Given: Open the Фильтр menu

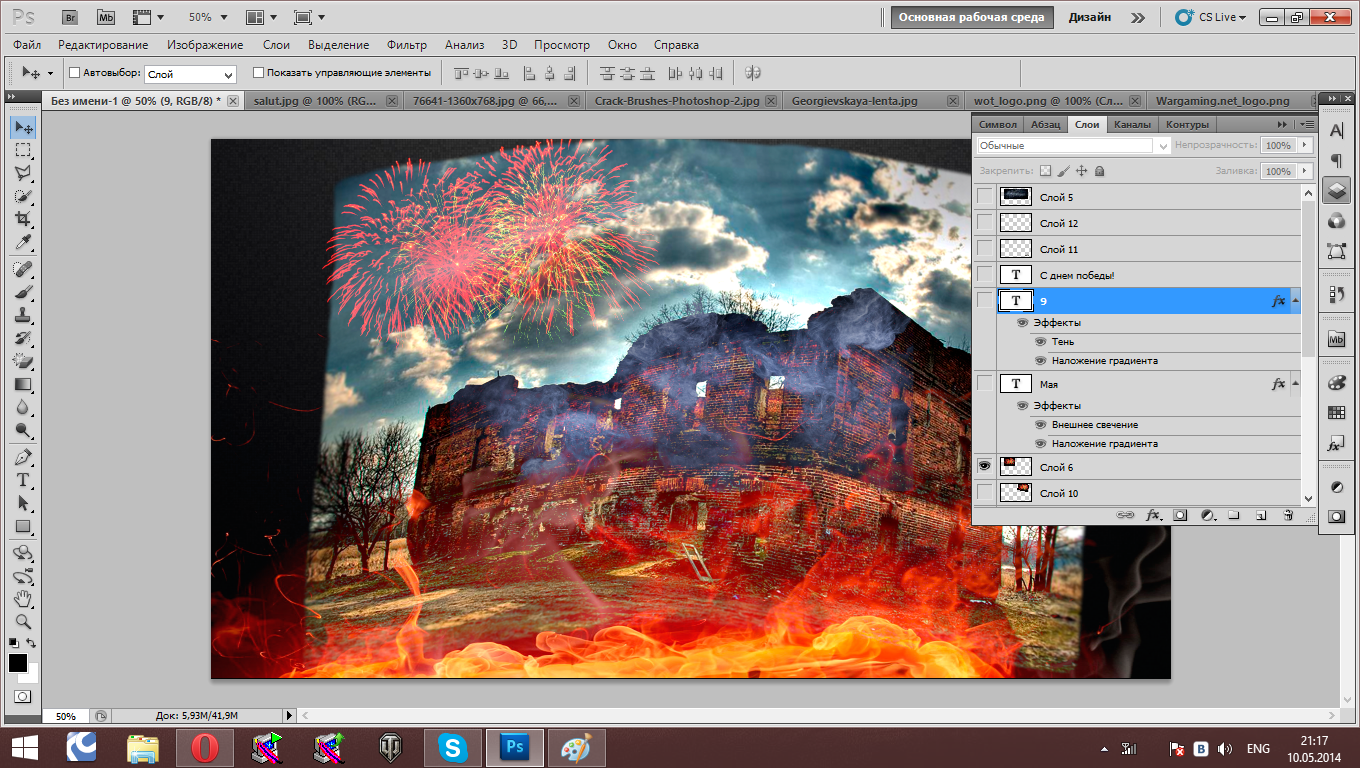Looking at the screenshot, I should (406, 45).
